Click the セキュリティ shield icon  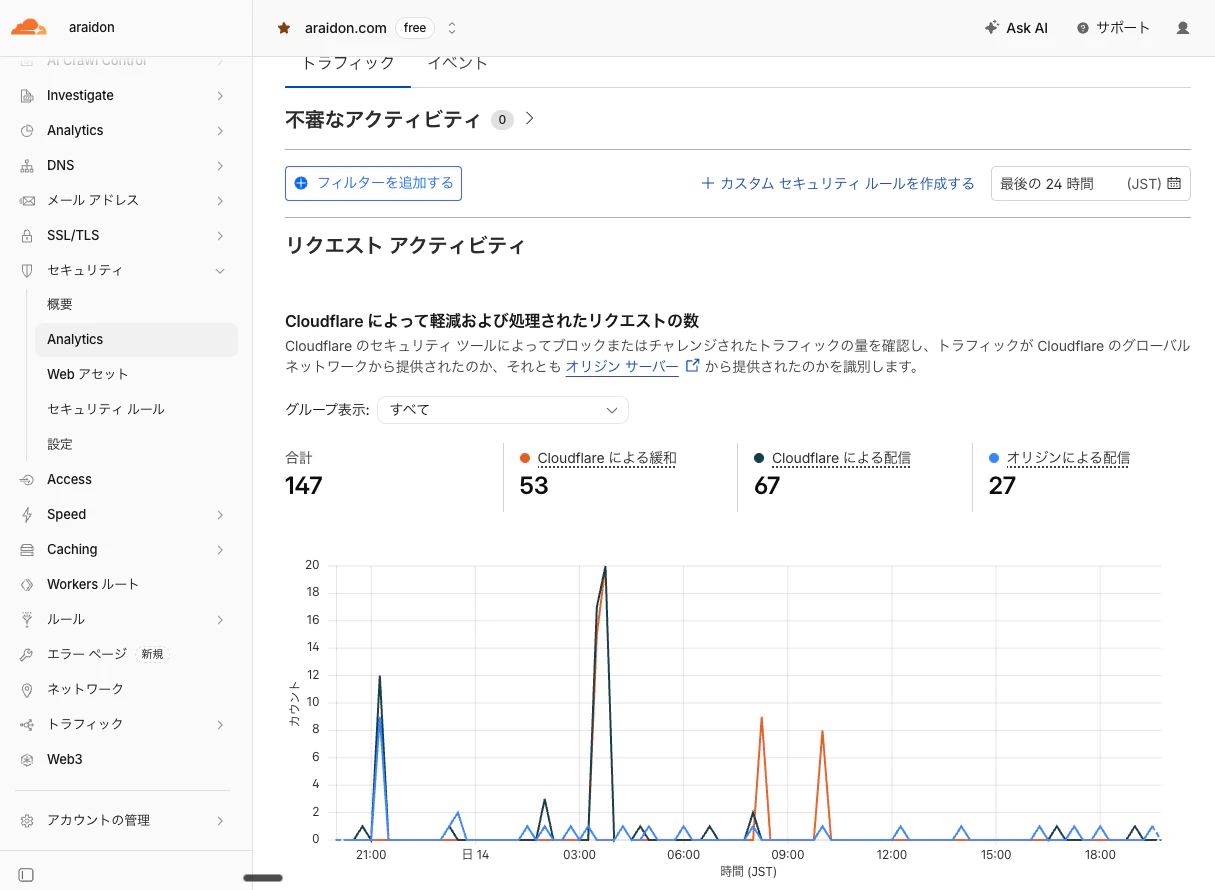(27, 271)
